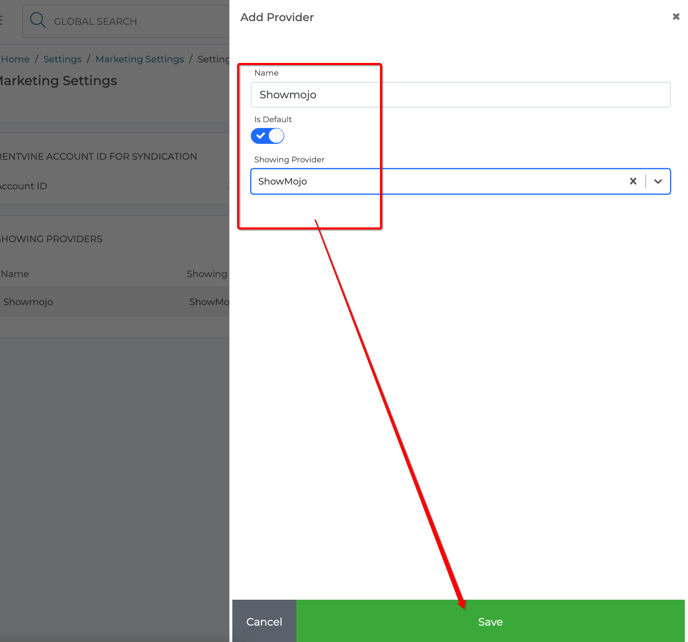Click the Cancel button
The height and width of the screenshot is (642, 688).
(264, 621)
